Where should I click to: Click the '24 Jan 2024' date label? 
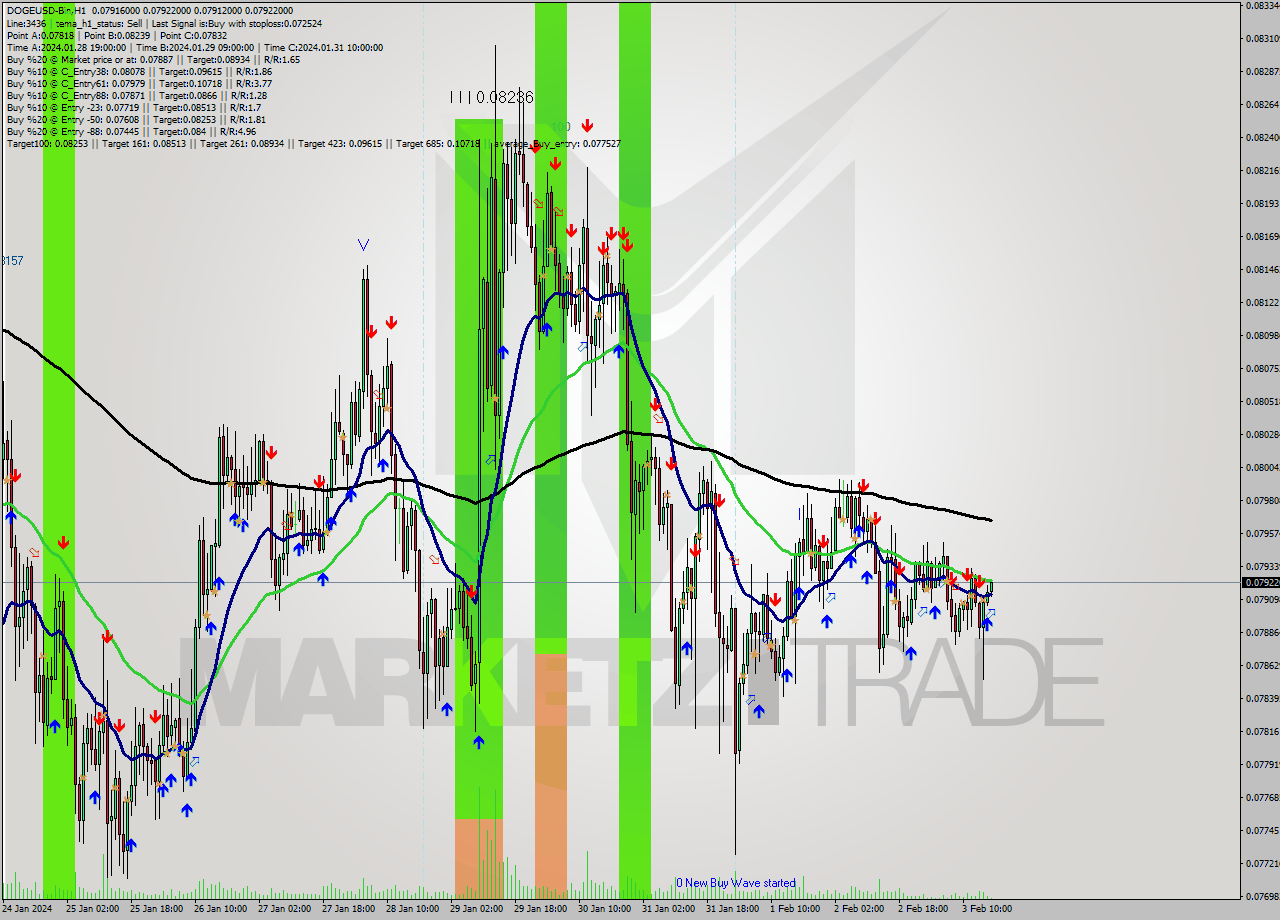[27, 909]
